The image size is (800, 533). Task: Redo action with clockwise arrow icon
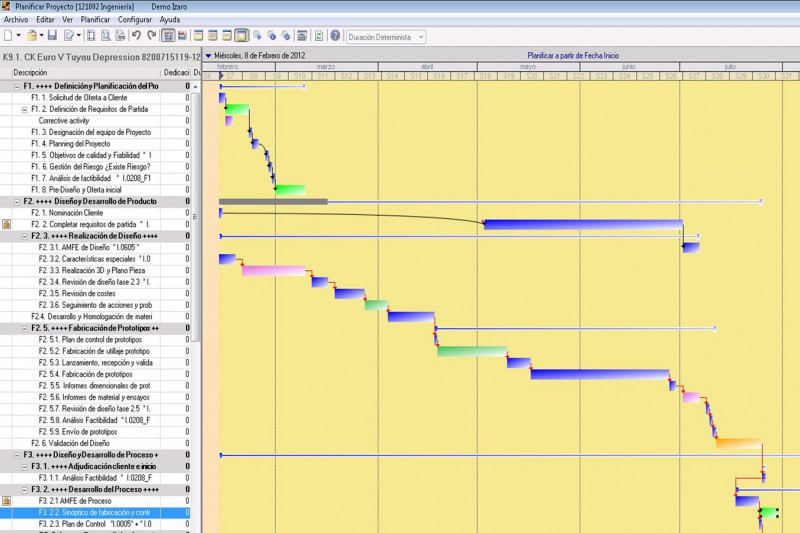tap(151, 35)
